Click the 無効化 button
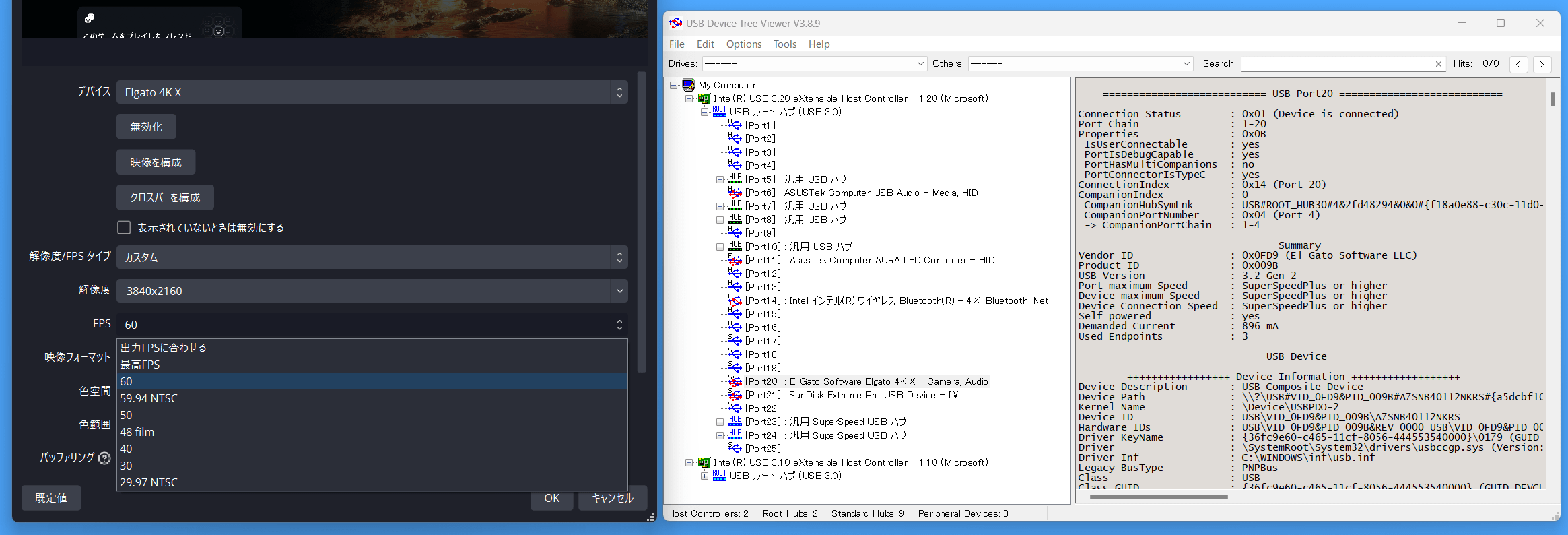1568x535 pixels. pos(146,127)
